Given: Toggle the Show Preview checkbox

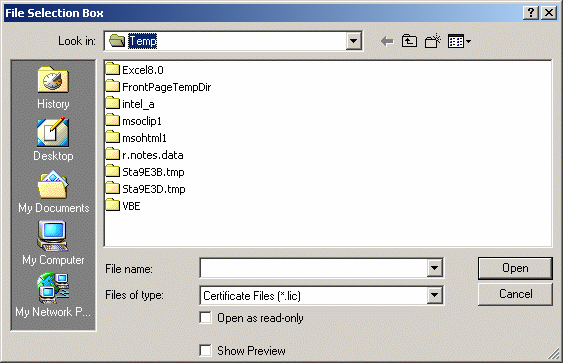Looking at the screenshot, I should click(x=205, y=350).
